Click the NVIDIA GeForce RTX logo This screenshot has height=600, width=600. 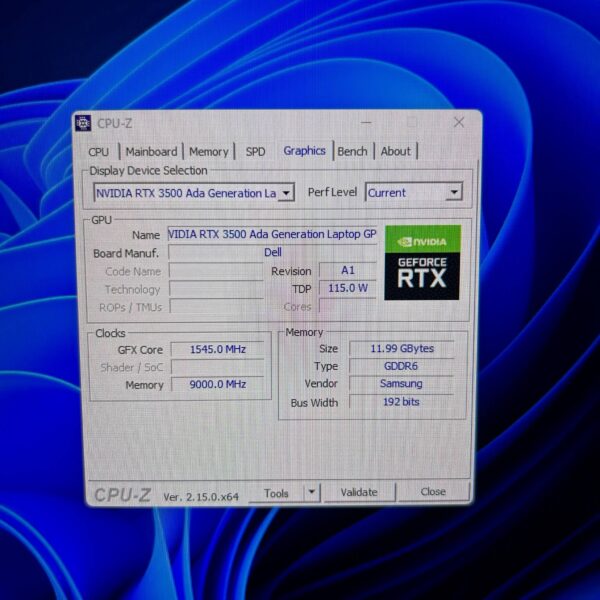click(x=422, y=262)
